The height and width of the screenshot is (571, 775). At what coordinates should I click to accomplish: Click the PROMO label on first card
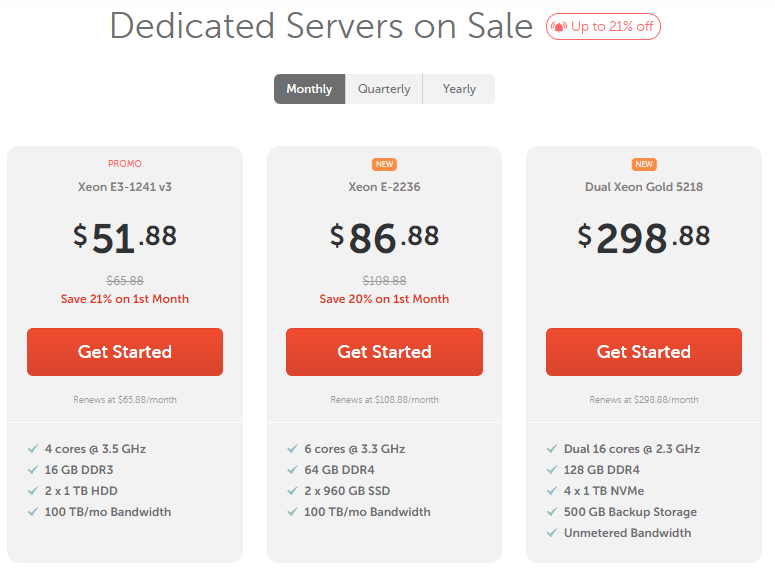point(125,164)
